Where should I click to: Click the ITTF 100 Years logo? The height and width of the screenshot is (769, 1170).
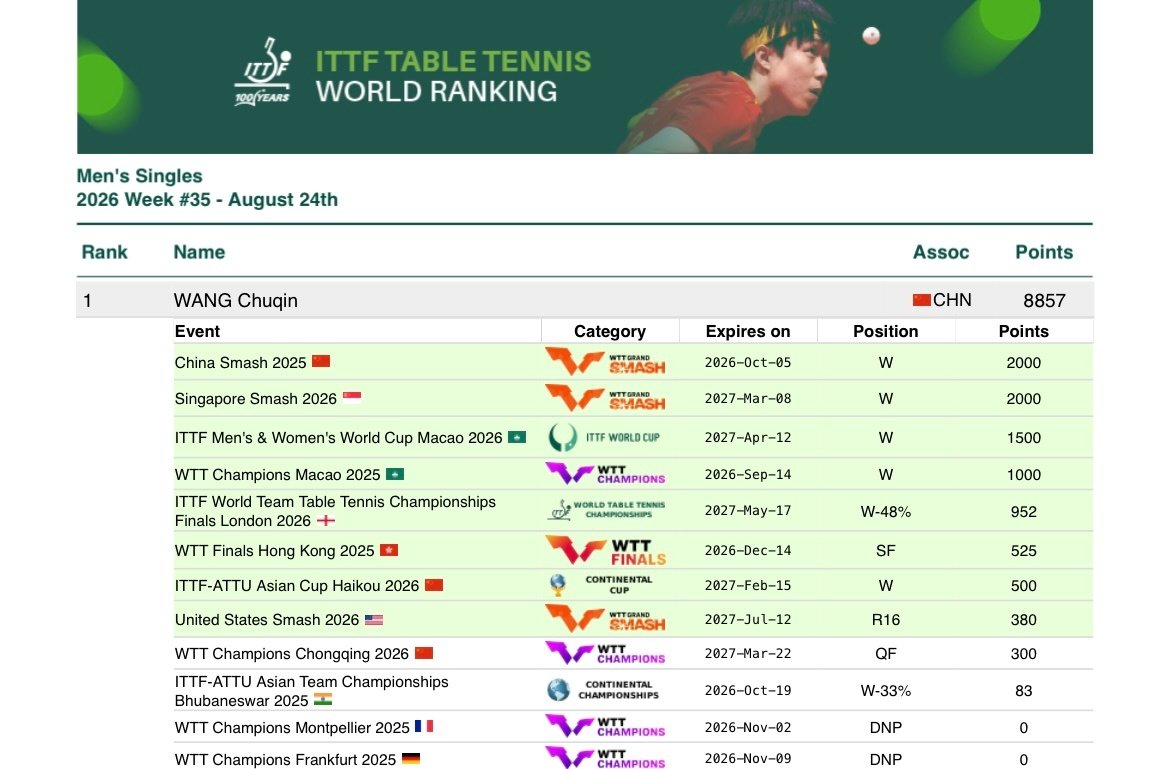click(263, 72)
